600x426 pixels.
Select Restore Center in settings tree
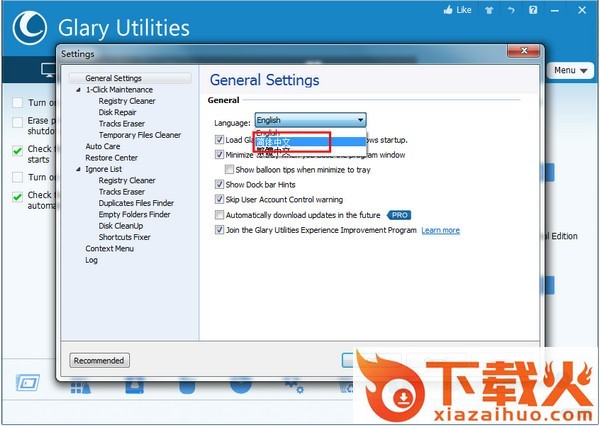[111, 158]
